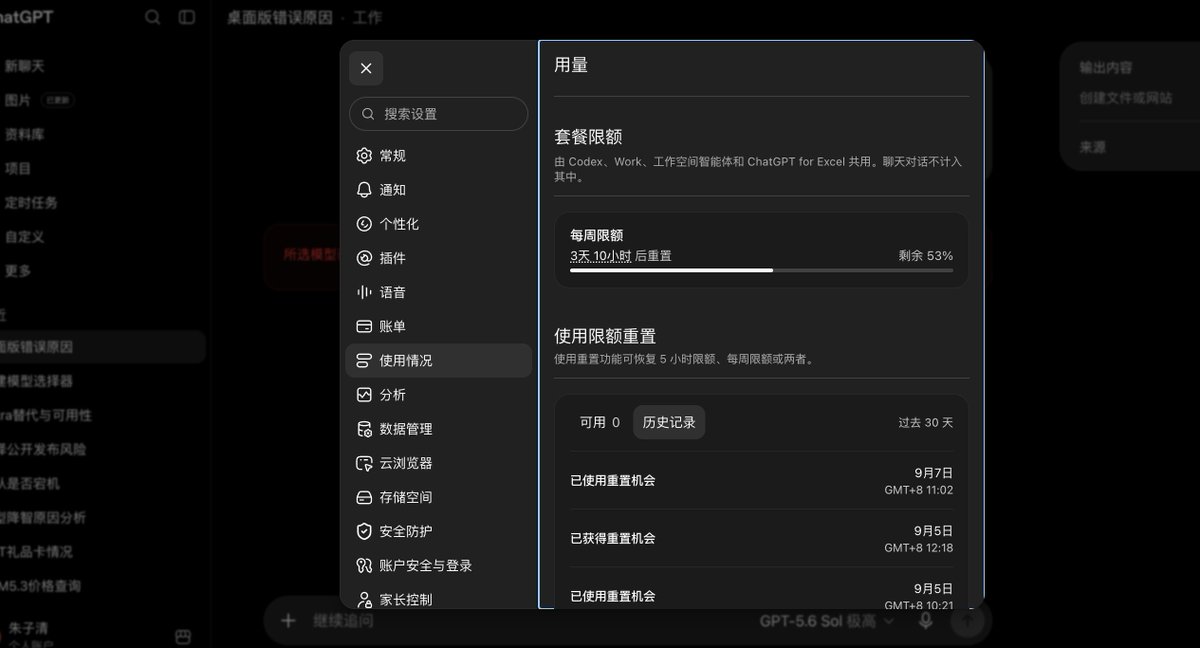Open the 存储空间 settings section

pyautogui.click(x=438, y=497)
